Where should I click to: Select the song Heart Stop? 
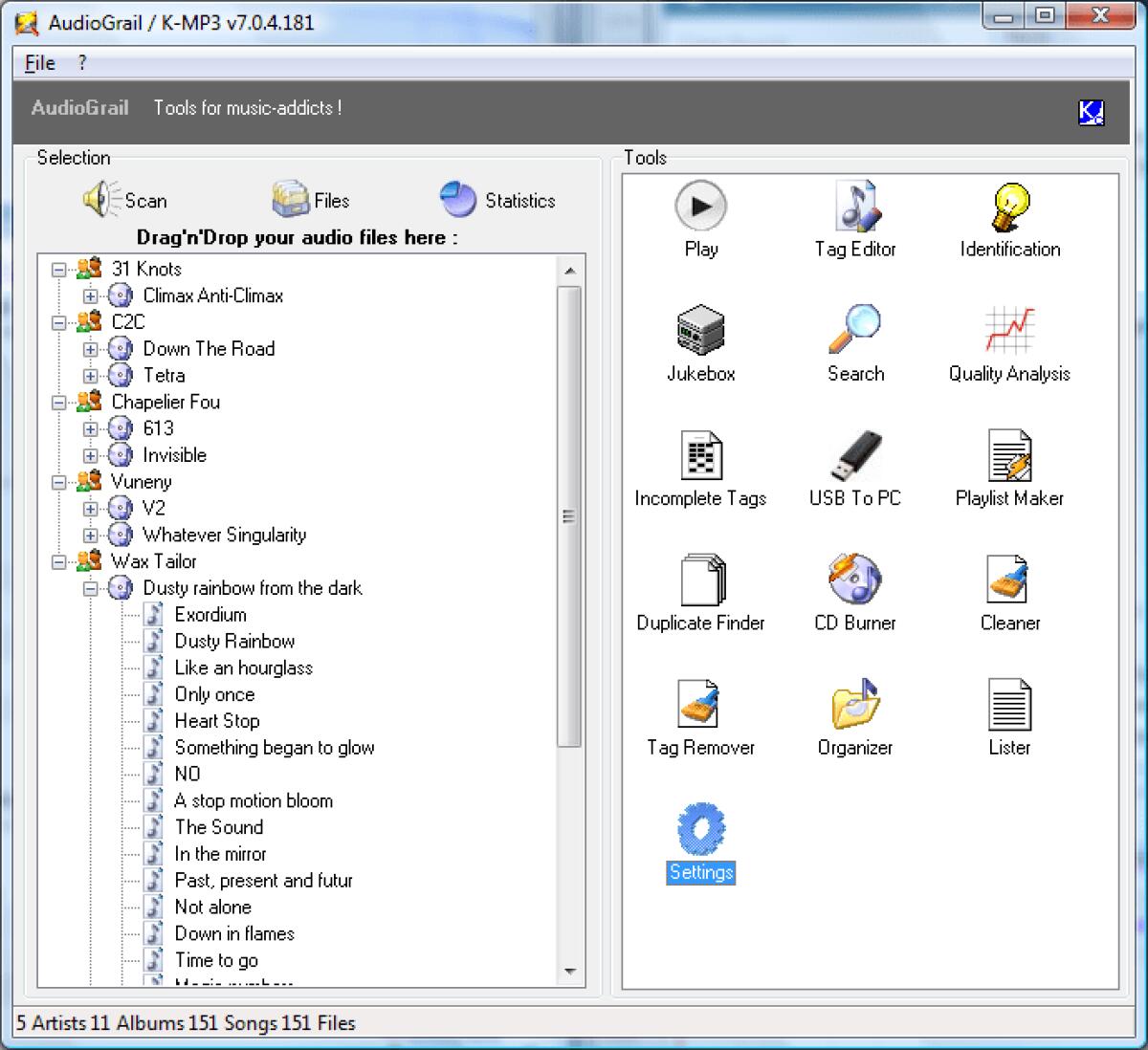pyautogui.click(x=216, y=721)
